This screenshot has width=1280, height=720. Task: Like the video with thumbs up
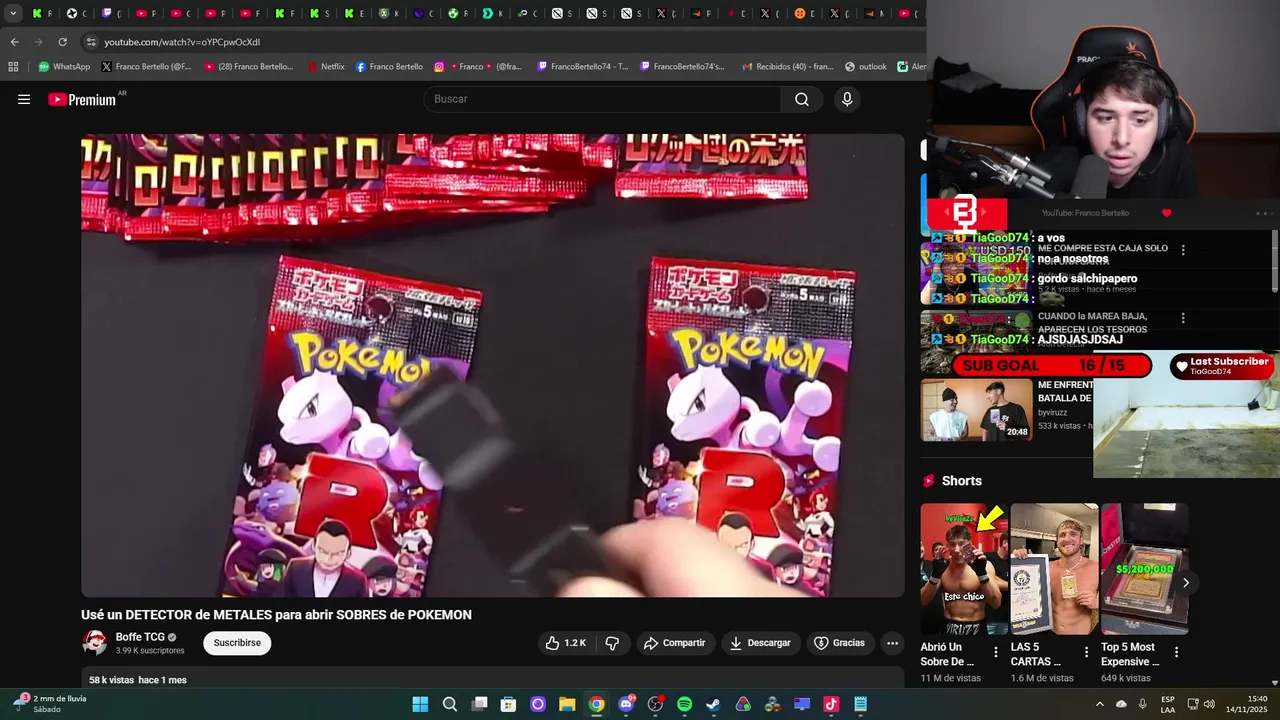coord(566,643)
